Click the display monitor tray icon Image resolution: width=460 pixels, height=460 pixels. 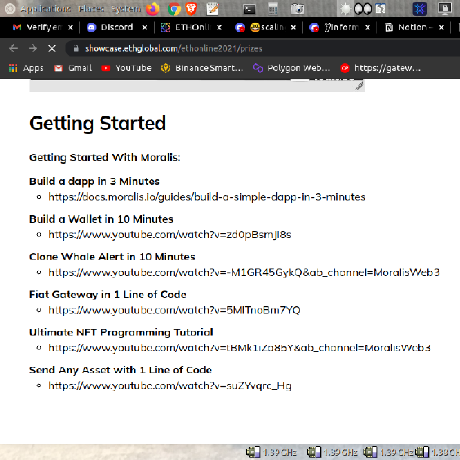tap(445, 8)
